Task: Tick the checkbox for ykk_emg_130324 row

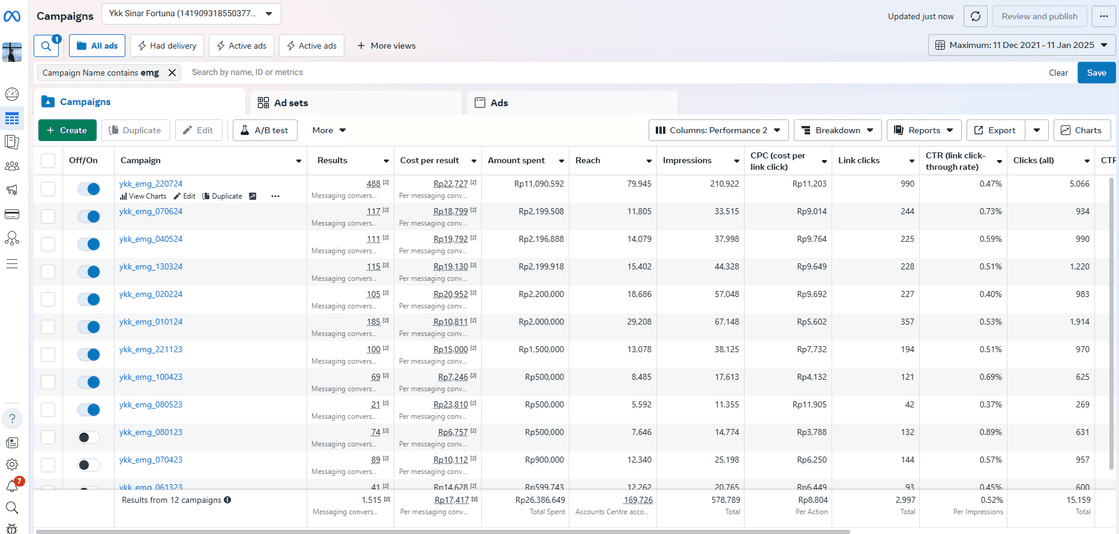Action: [x=48, y=272]
